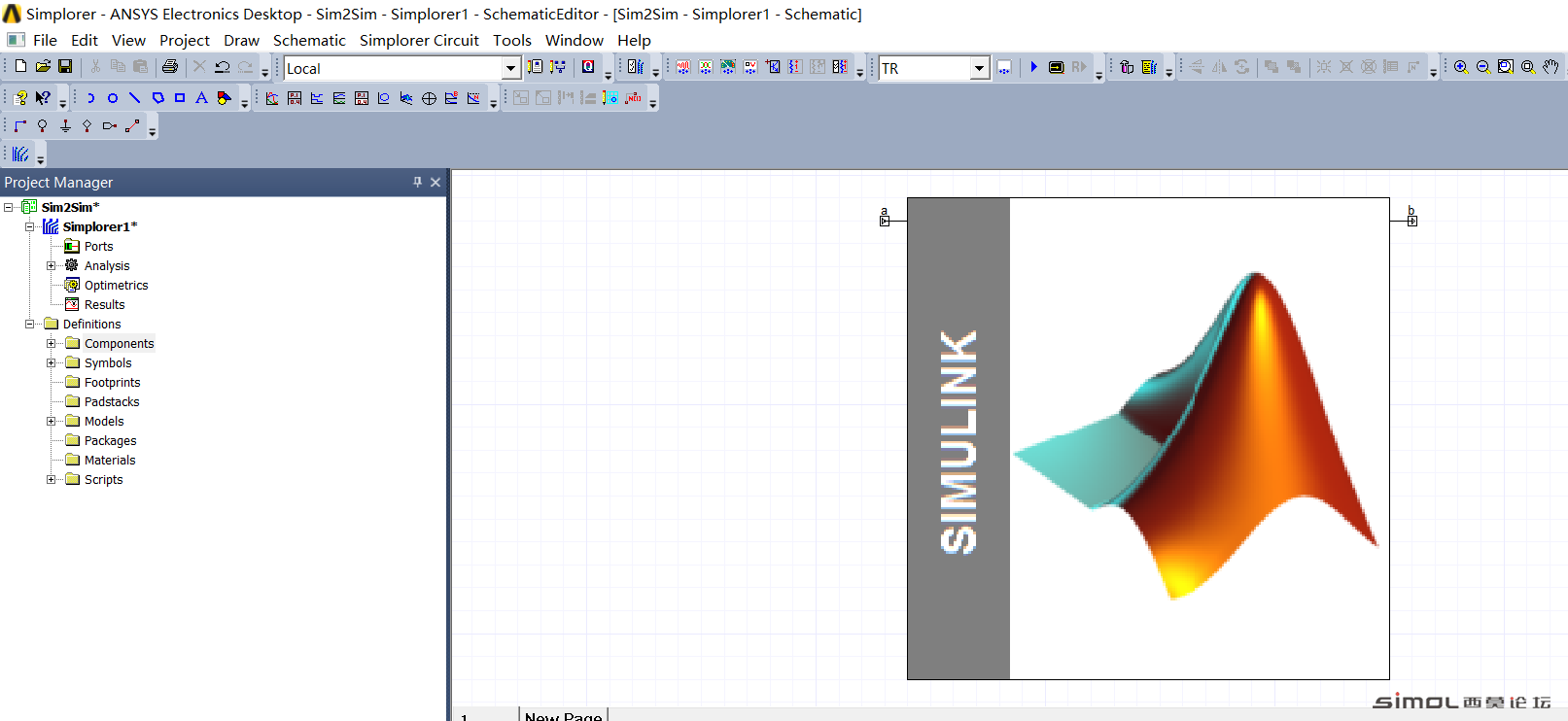Click the Print icon
1568x721 pixels.
pyautogui.click(x=170, y=66)
